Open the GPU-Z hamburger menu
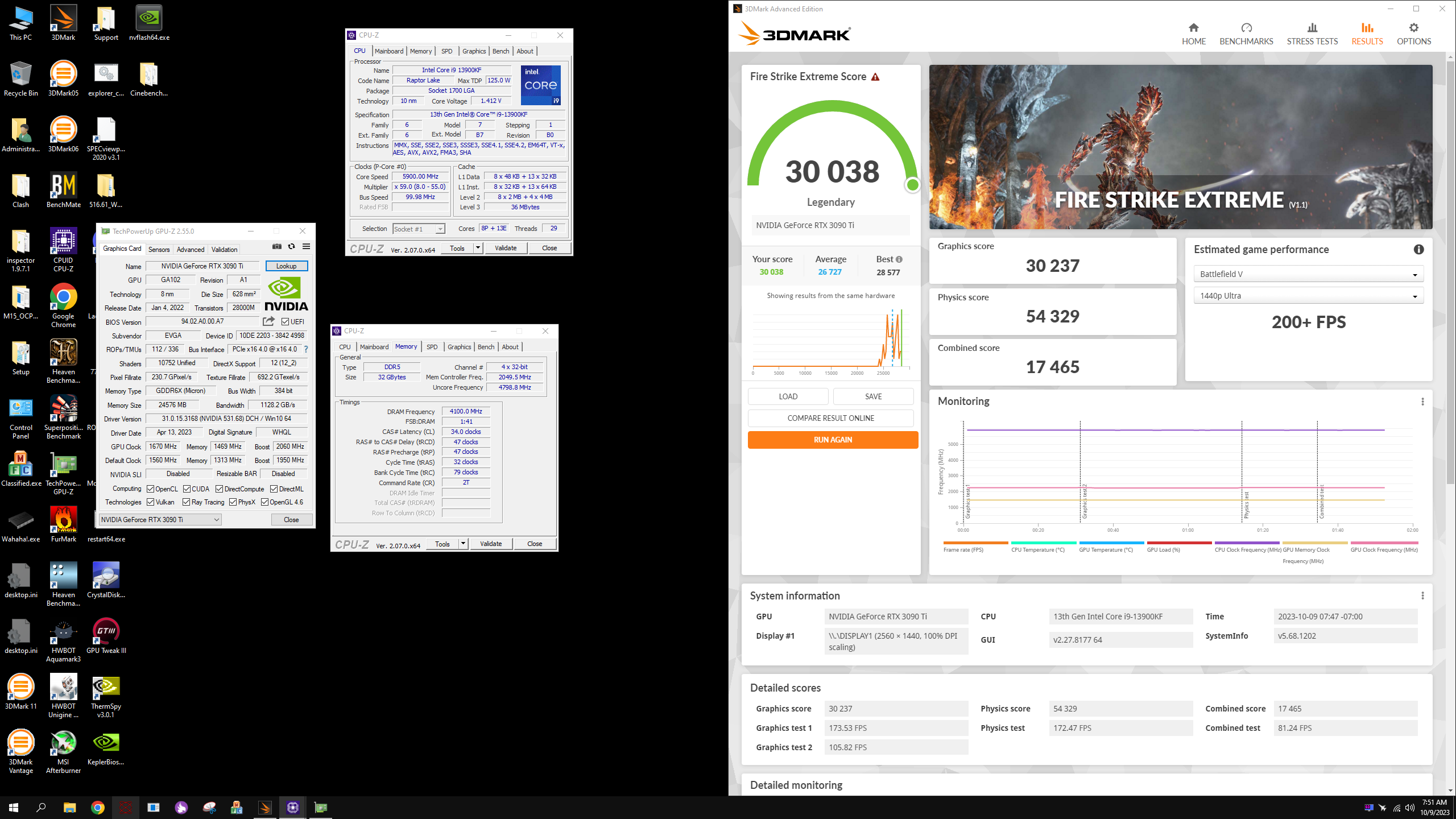The image size is (1456, 819). click(x=306, y=246)
